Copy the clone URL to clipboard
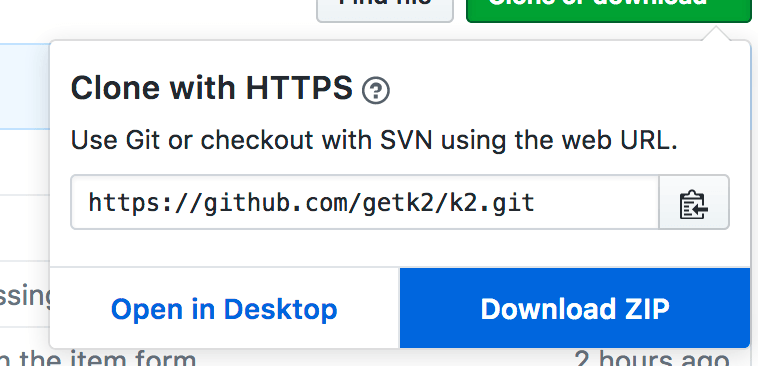 pyautogui.click(x=694, y=202)
